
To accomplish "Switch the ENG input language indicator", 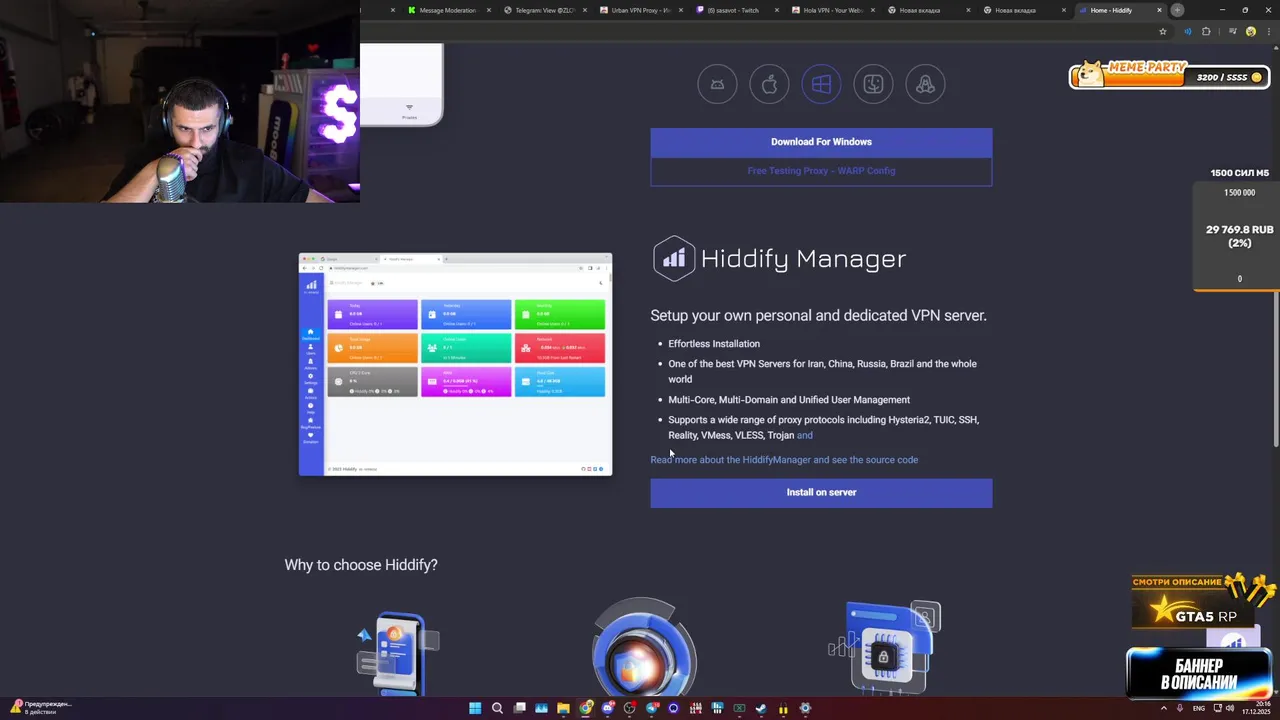I will pos(1198,708).
